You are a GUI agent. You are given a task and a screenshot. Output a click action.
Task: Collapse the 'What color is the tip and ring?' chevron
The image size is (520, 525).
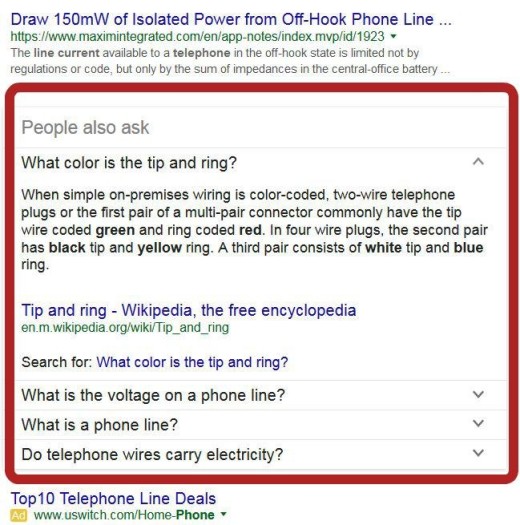(x=478, y=162)
